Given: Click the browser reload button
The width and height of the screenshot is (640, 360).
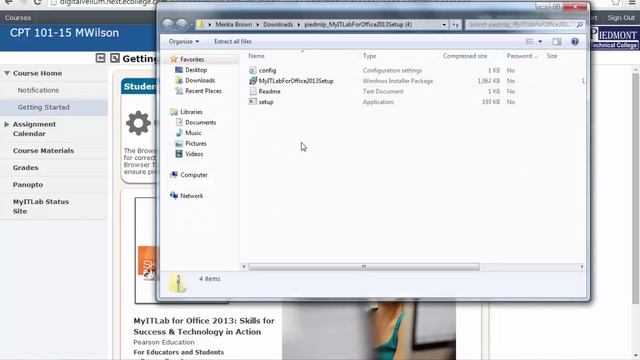Looking at the screenshot, I should [x=37, y=2].
